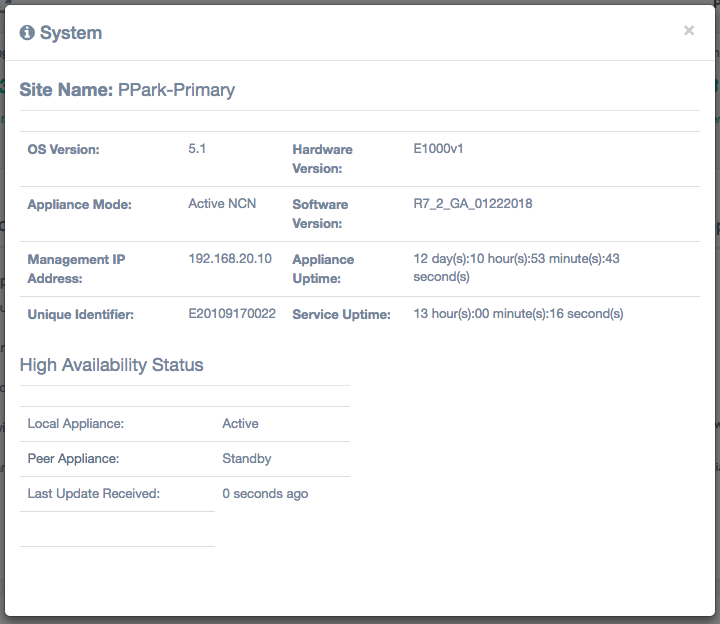720x624 pixels.
Task: Click the Local Appliance label
Action: point(76,424)
